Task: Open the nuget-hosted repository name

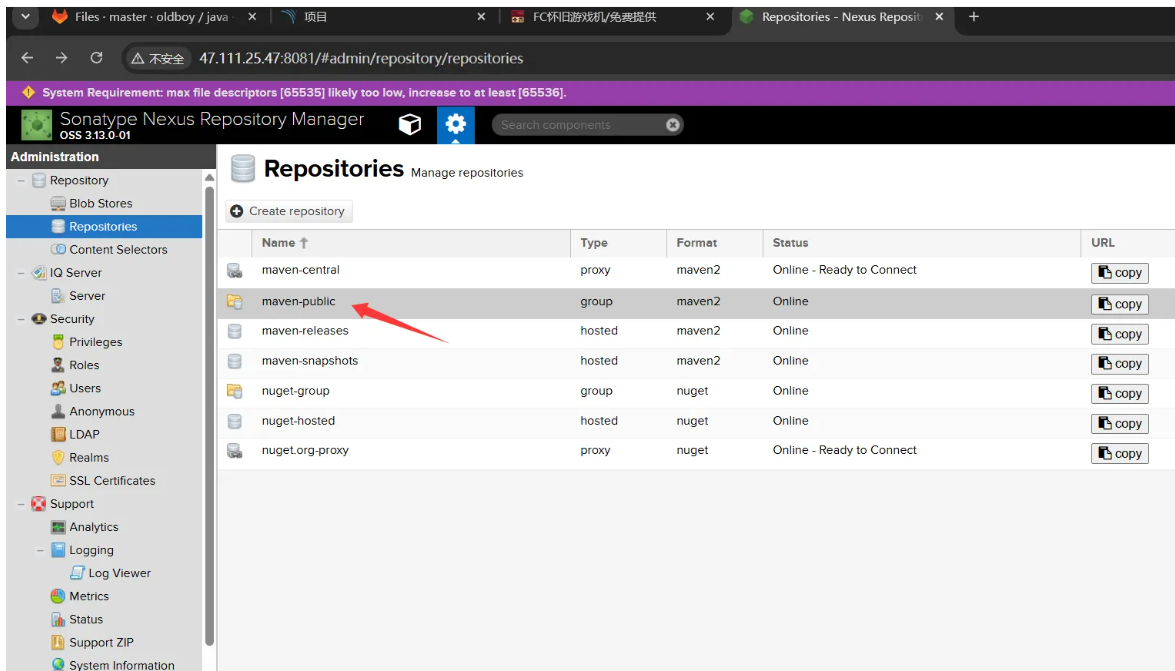Action: coord(298,421)
